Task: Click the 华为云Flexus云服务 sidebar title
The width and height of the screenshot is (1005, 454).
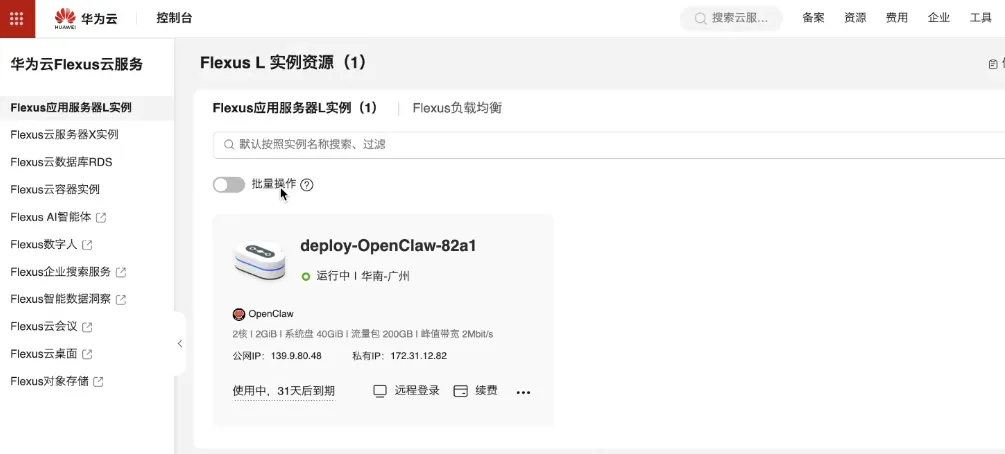Action: [x=77, y=64]
